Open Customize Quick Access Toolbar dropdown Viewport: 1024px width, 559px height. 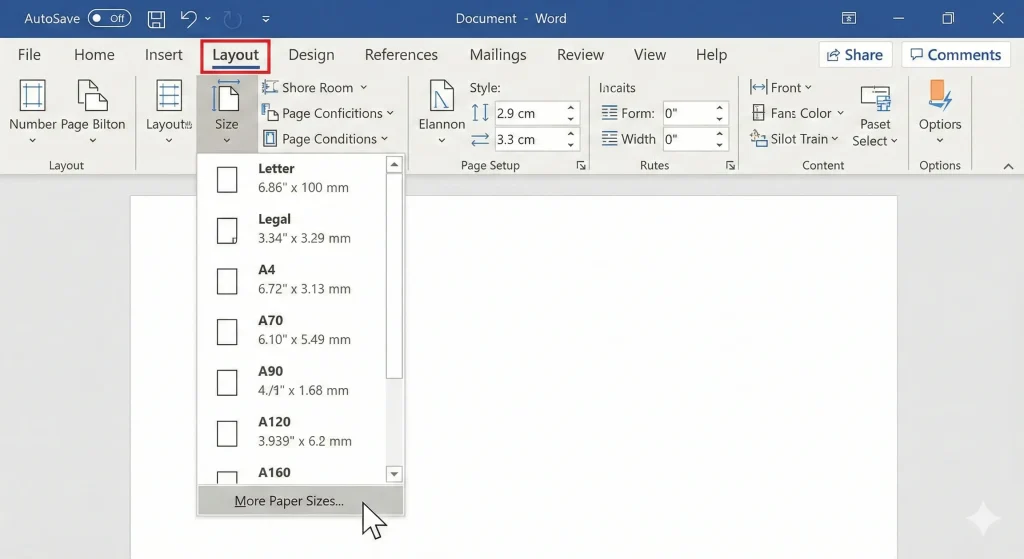(x=266, y=19)
